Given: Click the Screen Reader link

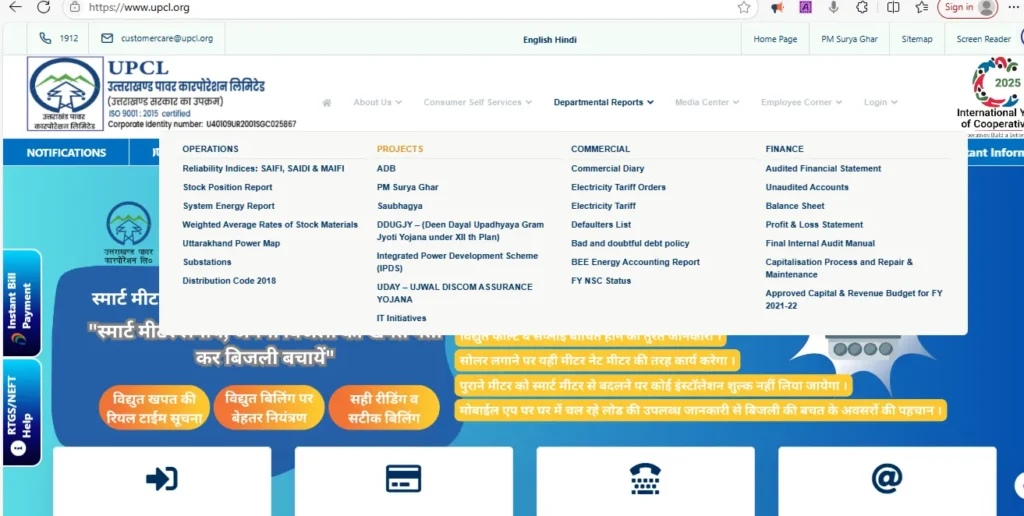Looking at the screenshot, I should coord(983,39).
